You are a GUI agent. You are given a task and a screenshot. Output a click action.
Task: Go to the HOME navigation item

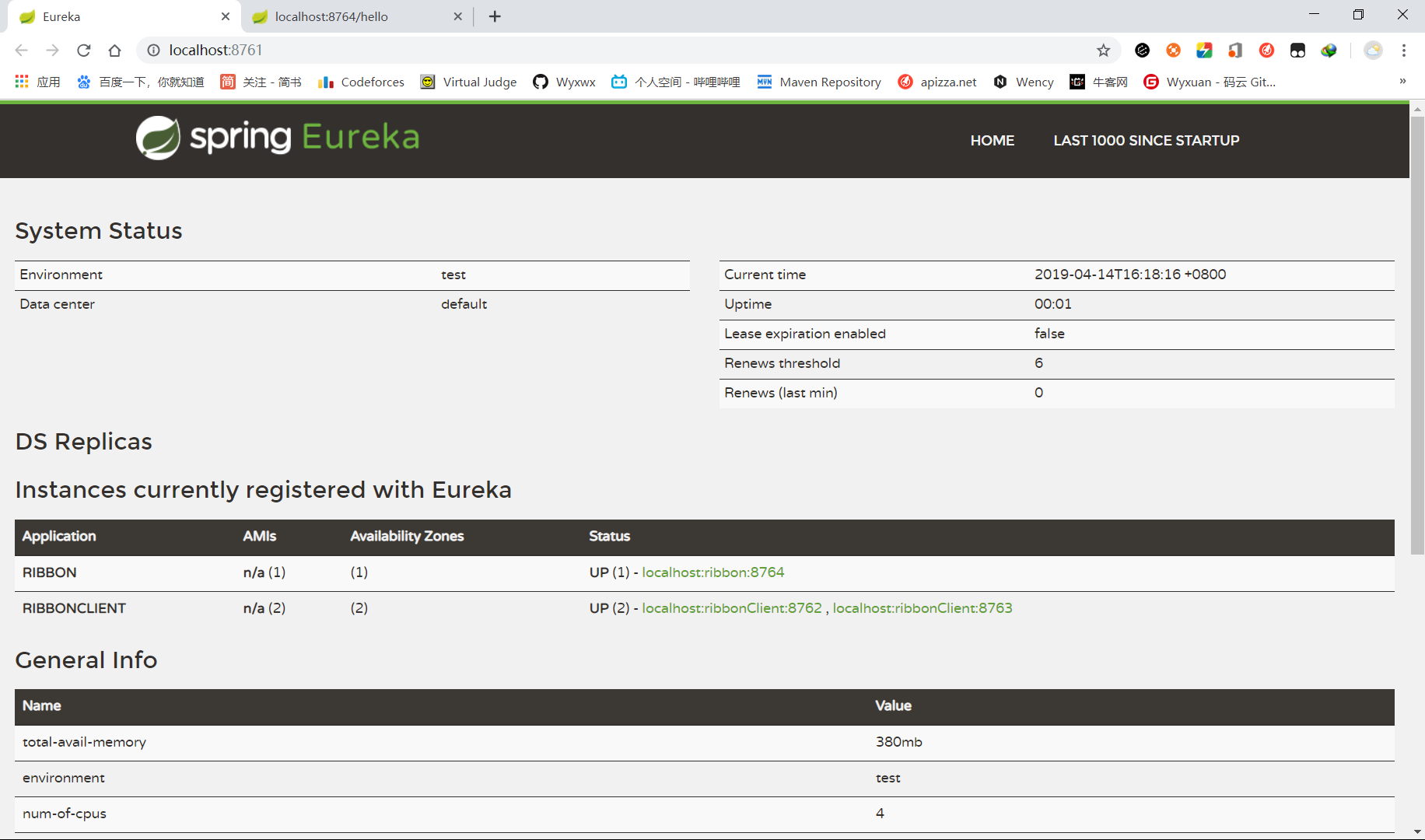tap(993, 141)
